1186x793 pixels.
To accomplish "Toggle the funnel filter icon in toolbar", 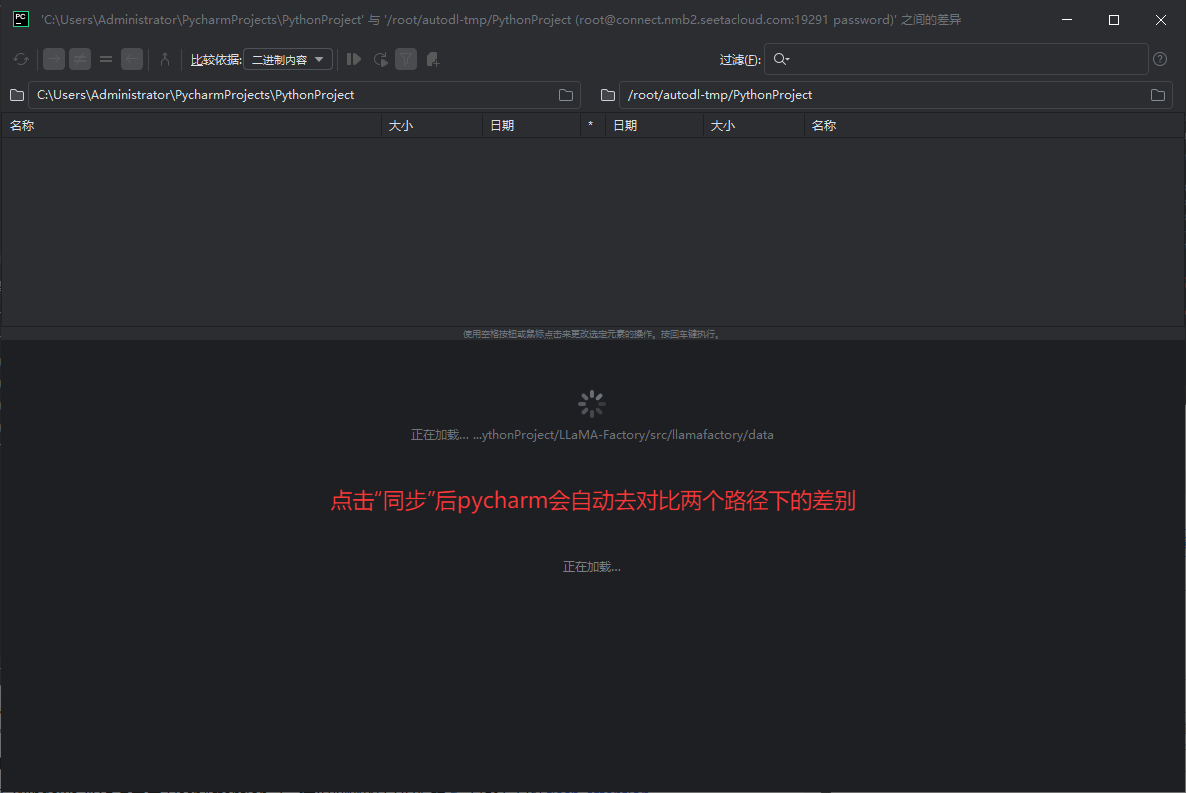I will pos(406,59).
